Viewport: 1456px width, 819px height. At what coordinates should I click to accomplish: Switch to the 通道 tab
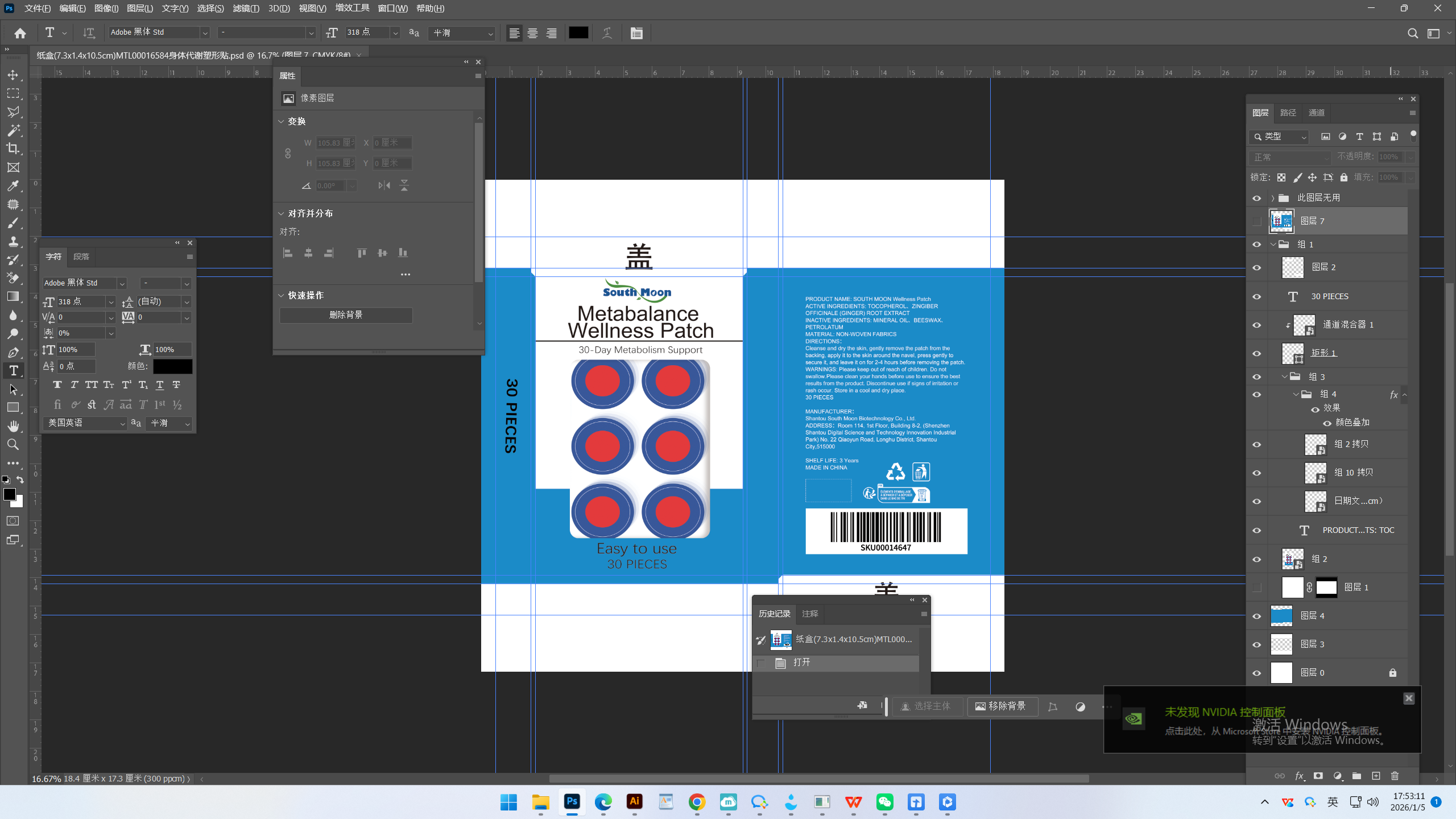(x=1316, y=113)
